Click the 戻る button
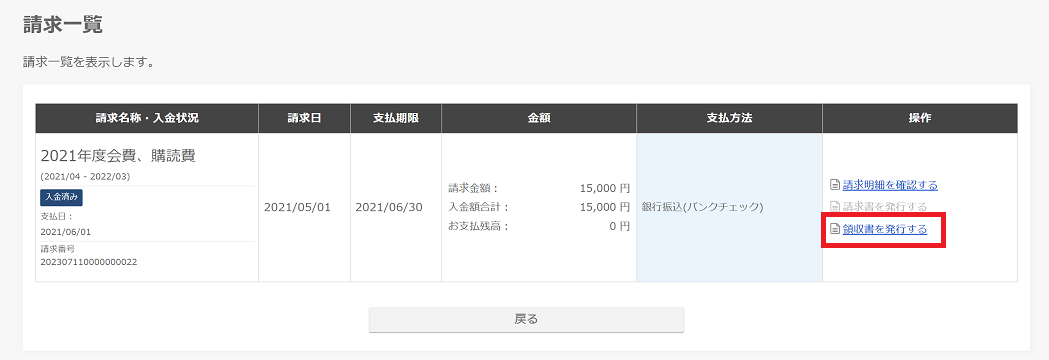The image size is (1049, 360). (x=527, y=320)
